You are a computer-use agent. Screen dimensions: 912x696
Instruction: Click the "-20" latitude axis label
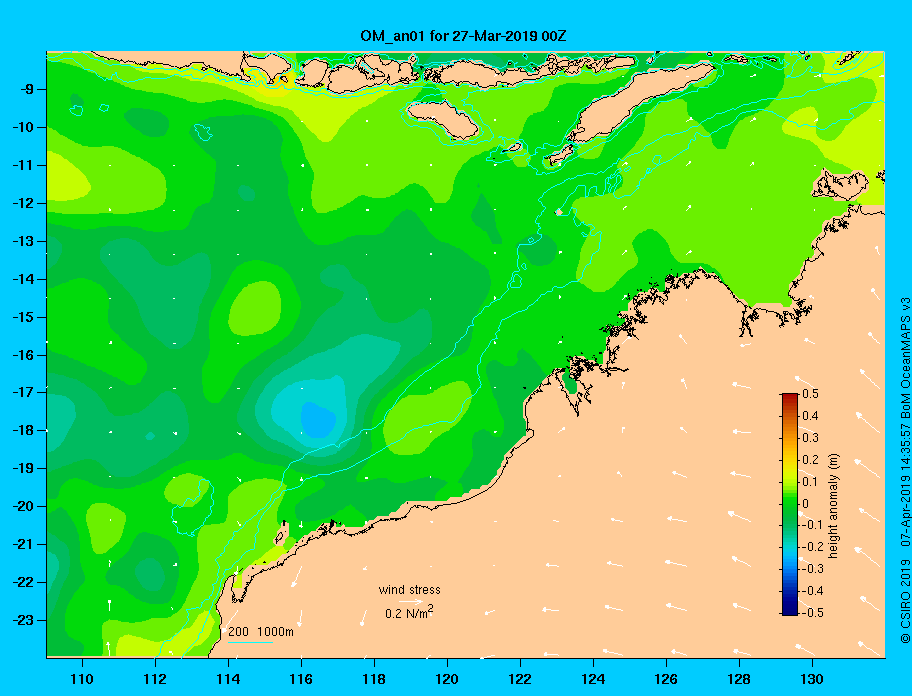(x=22, y=506)
